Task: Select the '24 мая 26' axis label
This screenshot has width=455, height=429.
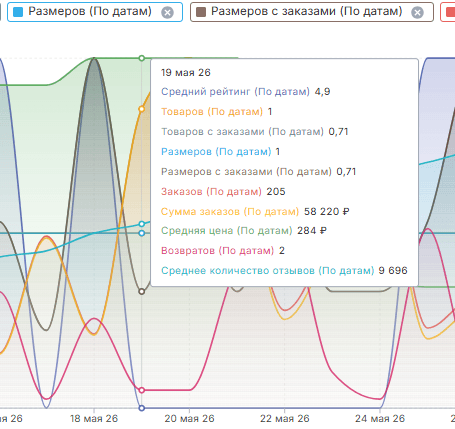Action: (x=380, y=419)
